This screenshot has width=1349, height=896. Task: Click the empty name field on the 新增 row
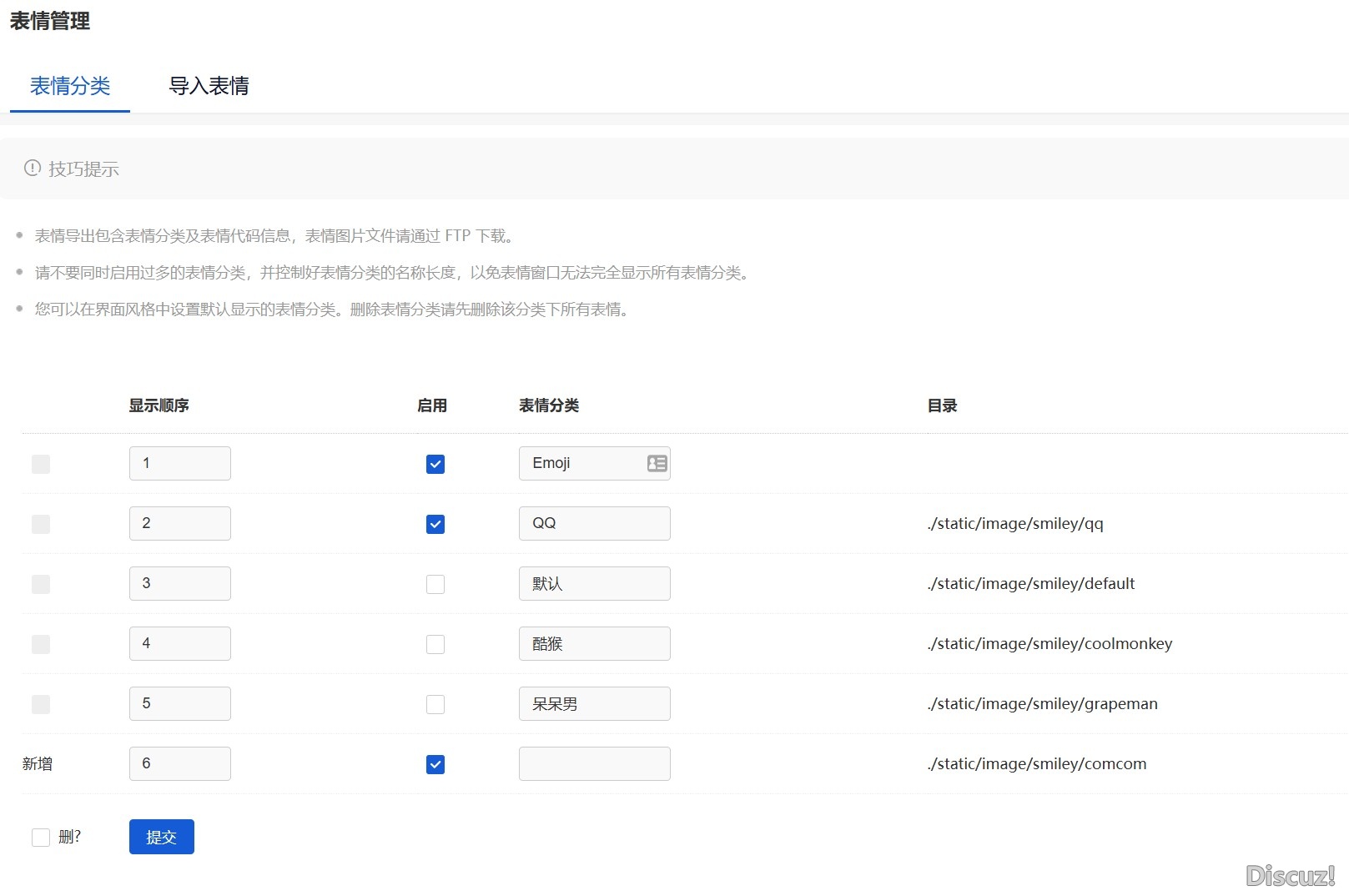[x=594, y=763]
